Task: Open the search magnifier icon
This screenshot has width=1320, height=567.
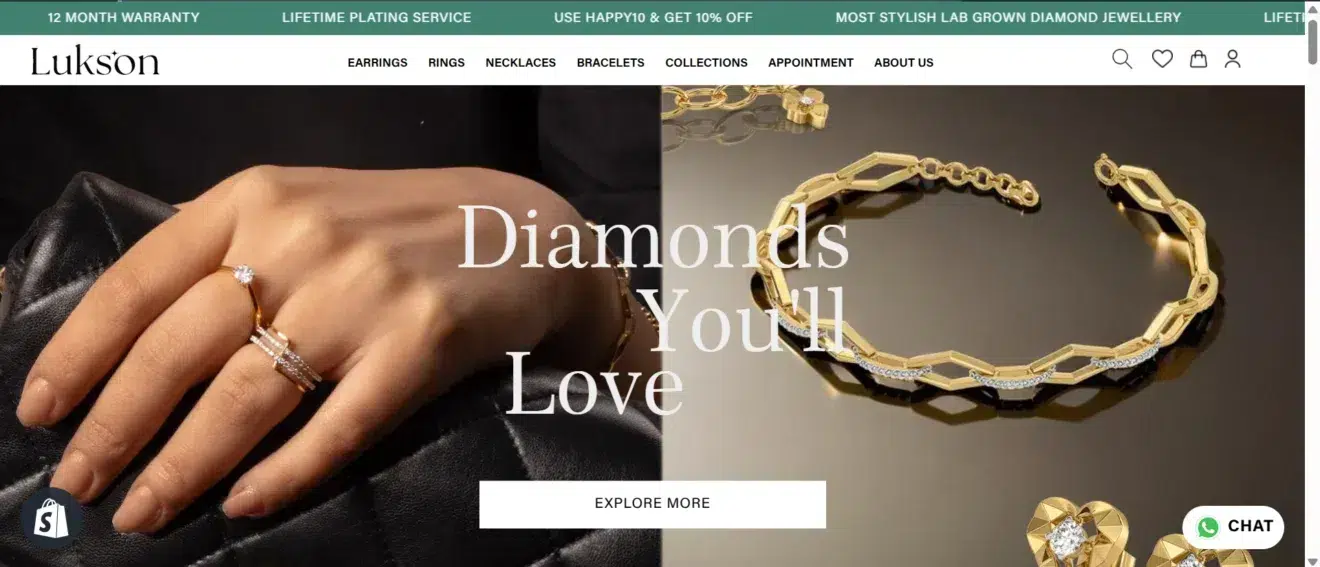Action: (x=1122, y=60)
